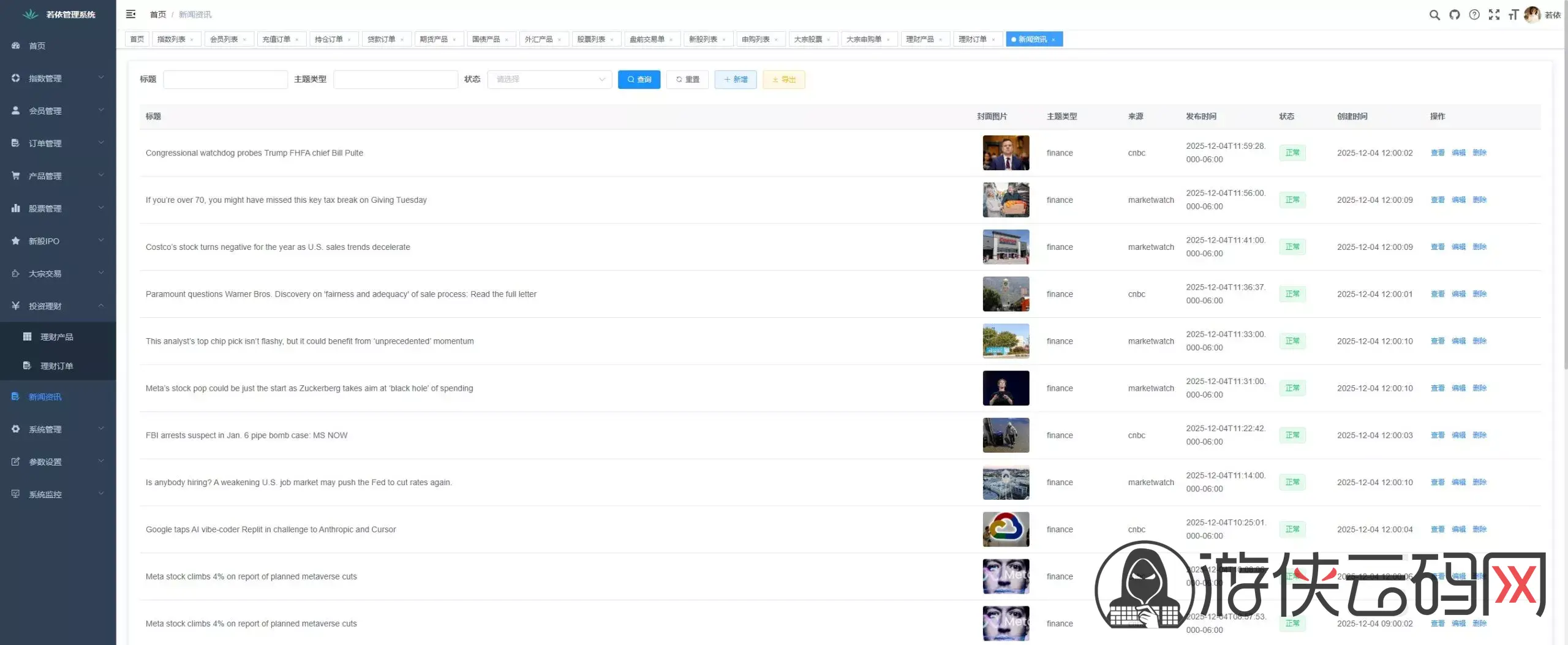Close the 指数列表 tab
The image size is (1568, 645).
click(x=192, y=40)
